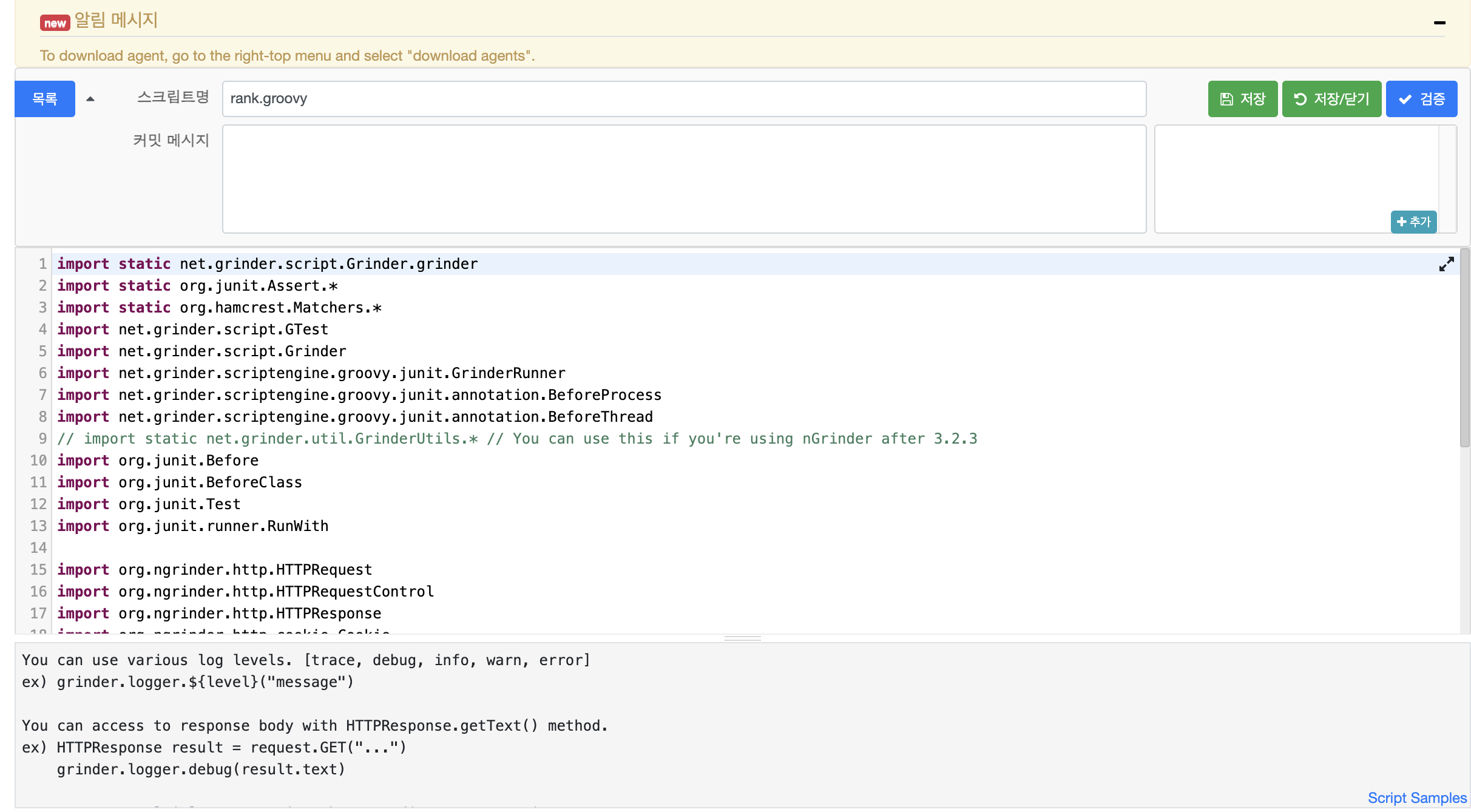Click line number 9 in the gutter
Screen dimensions: 1471x812
42,439
